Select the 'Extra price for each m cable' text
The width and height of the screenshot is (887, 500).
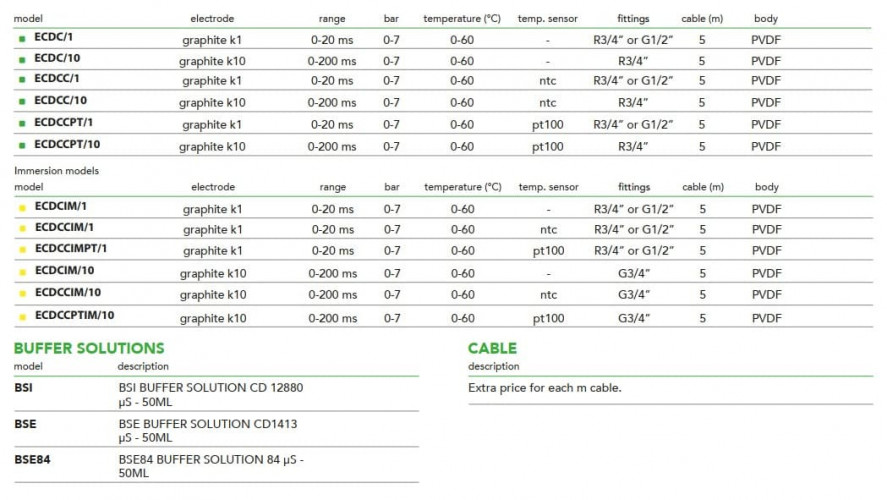click(x=544, y=387)
